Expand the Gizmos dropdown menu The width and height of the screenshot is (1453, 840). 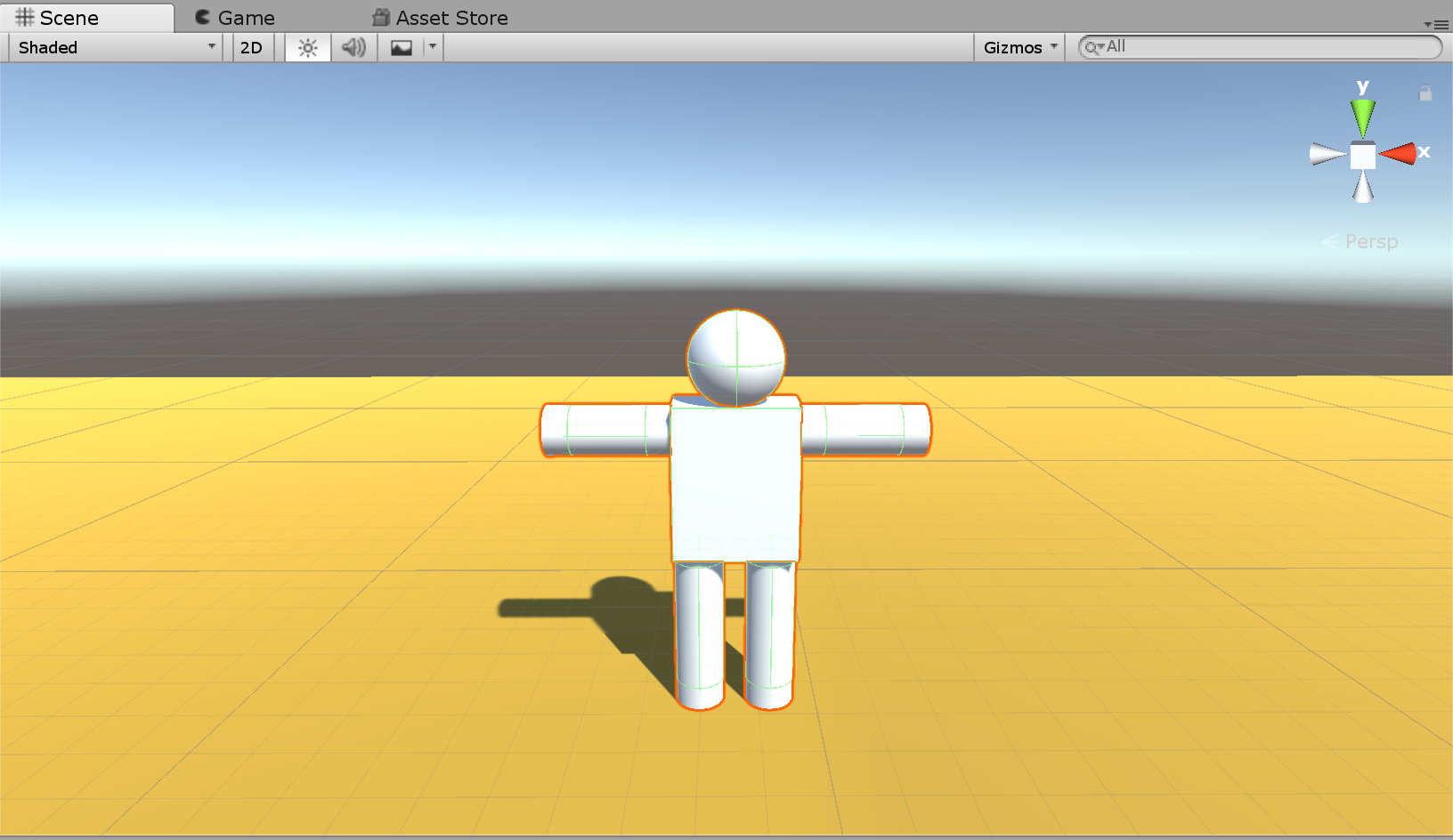(x=1019, y=48)
